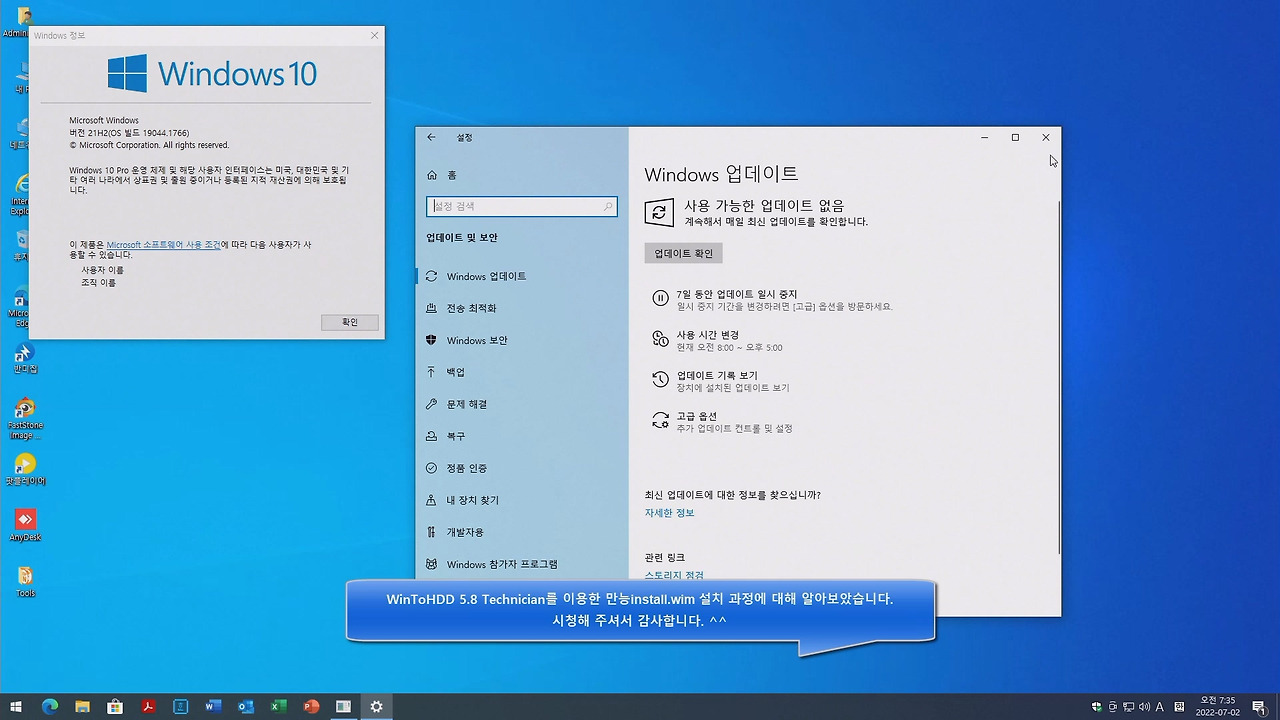The image size is (1280, 720).
Task: Click the 업데이트 및 보안 section heading
Action: coord(462,238)
